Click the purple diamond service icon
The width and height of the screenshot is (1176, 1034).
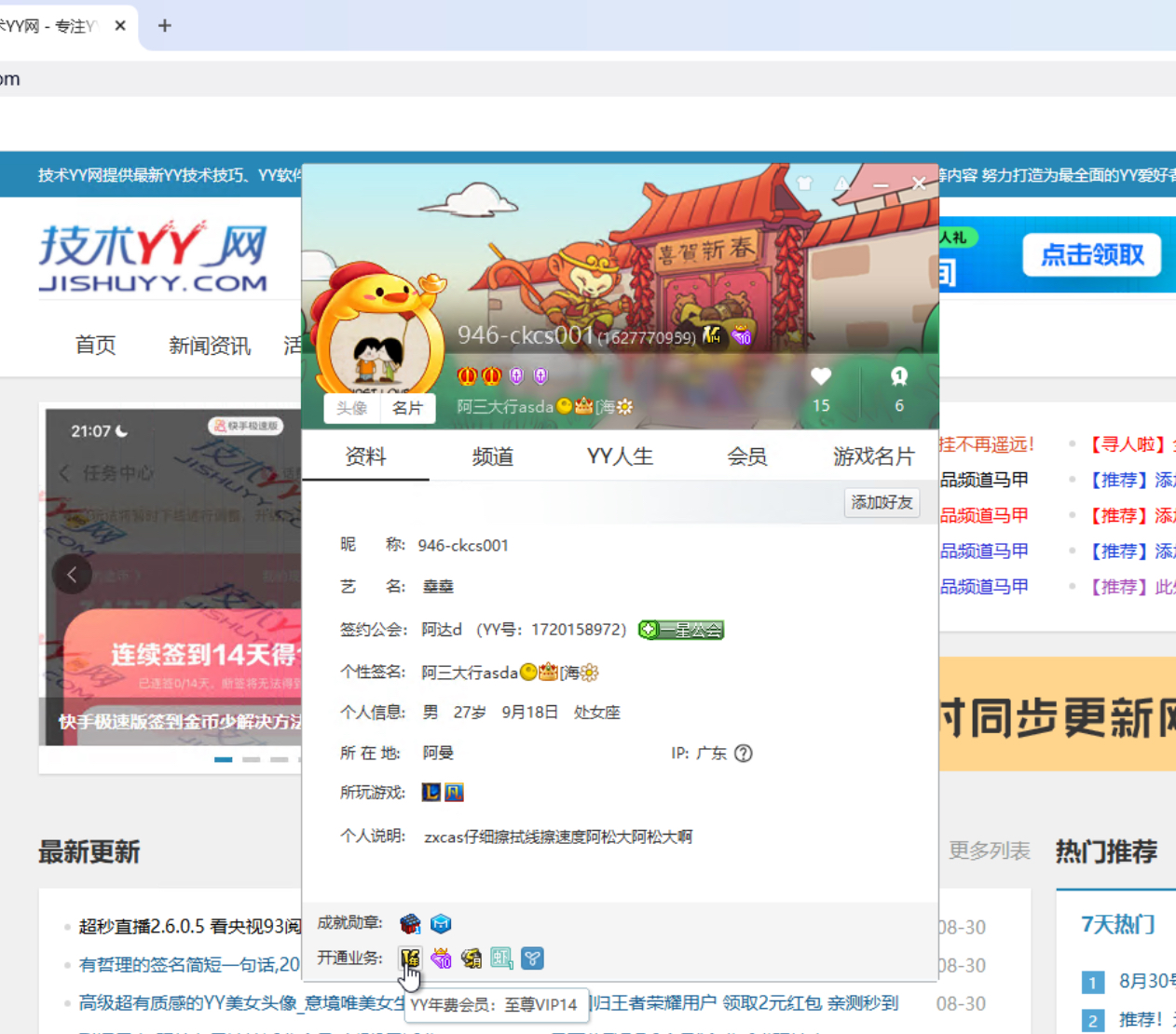[x=441, y=958]
